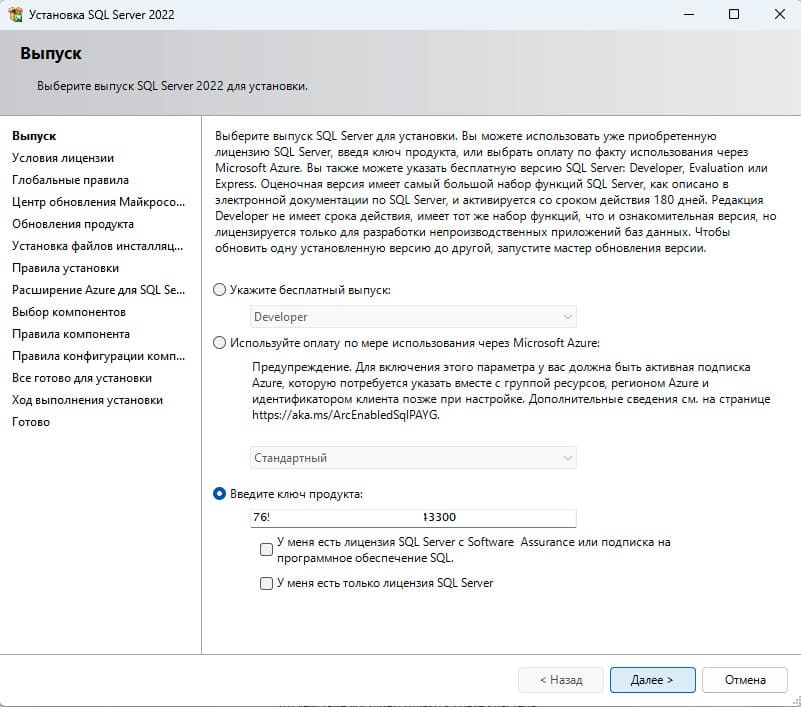Click the 'Далее >' button

(x=652, y=680)
